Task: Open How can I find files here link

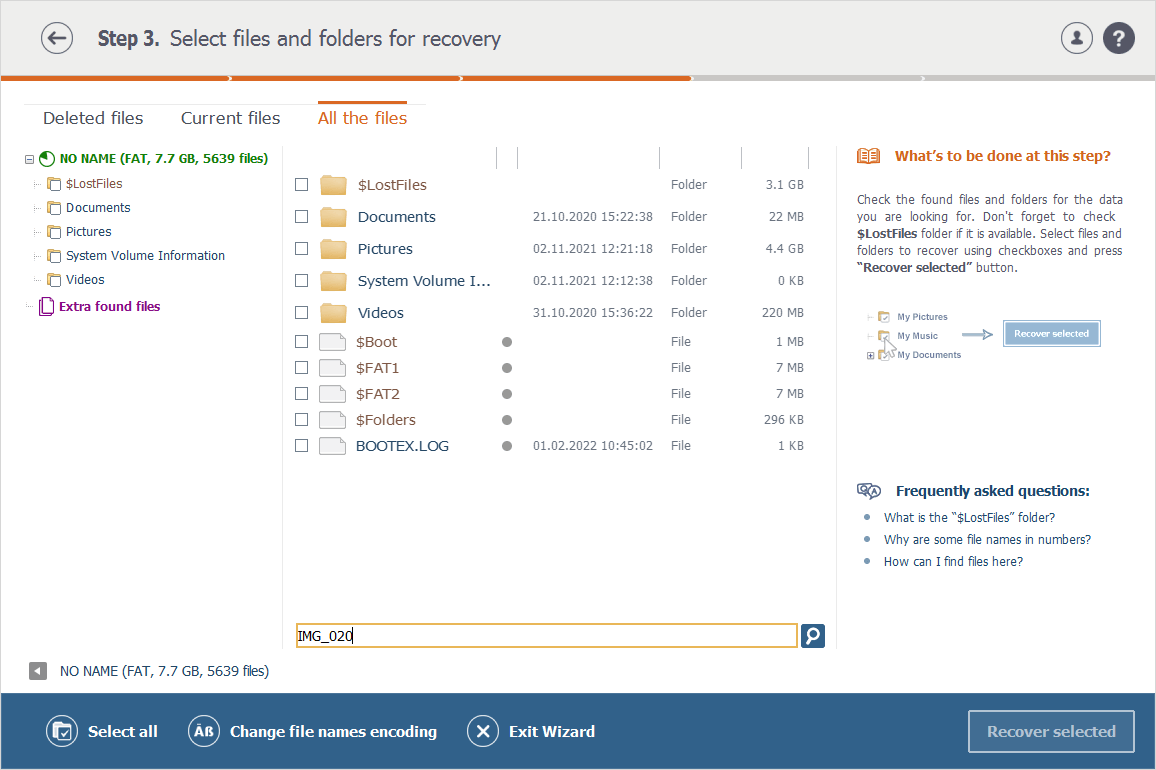Action: 953,562
